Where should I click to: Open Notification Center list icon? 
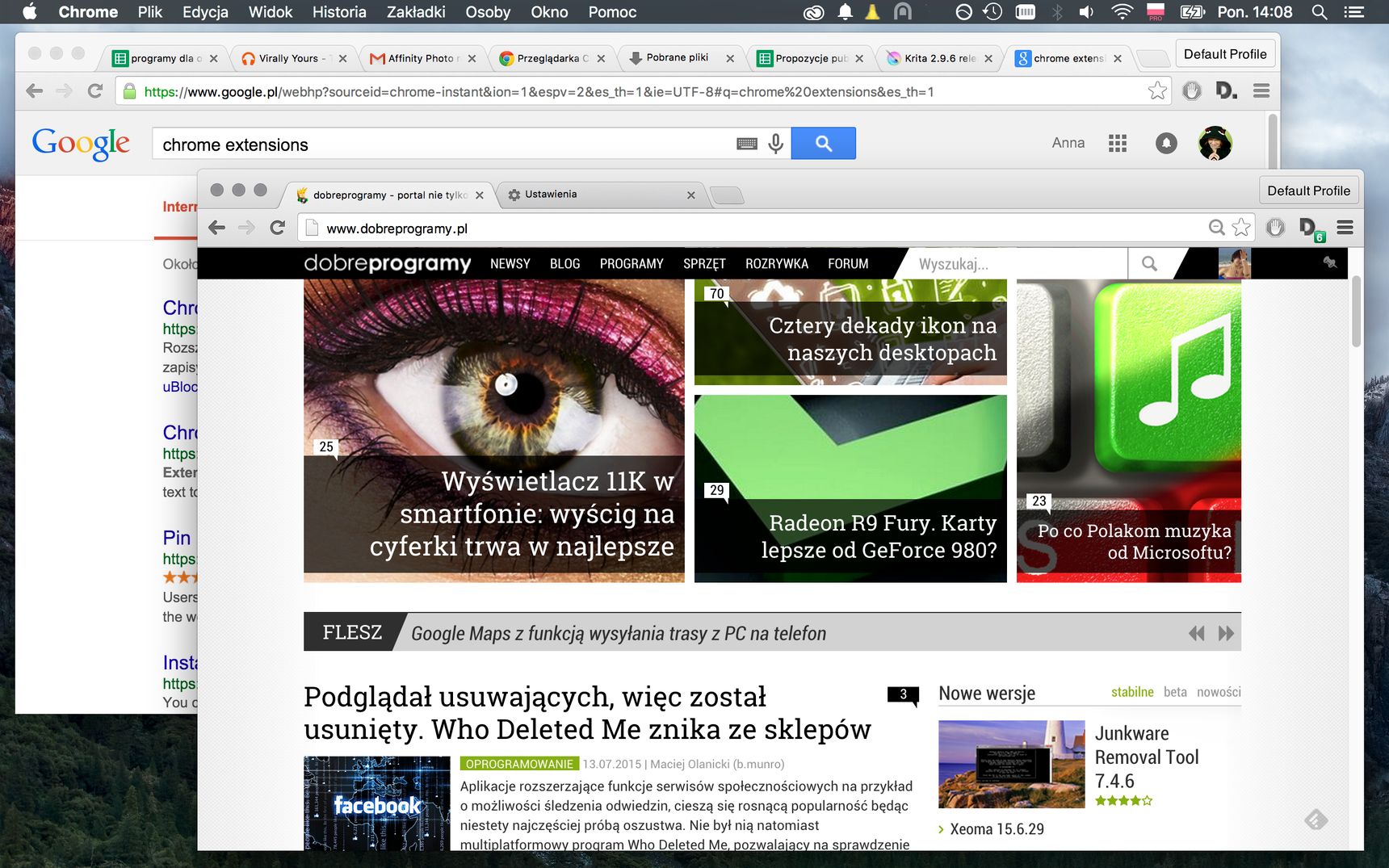pyautogui.click(x=1353, y=11)
